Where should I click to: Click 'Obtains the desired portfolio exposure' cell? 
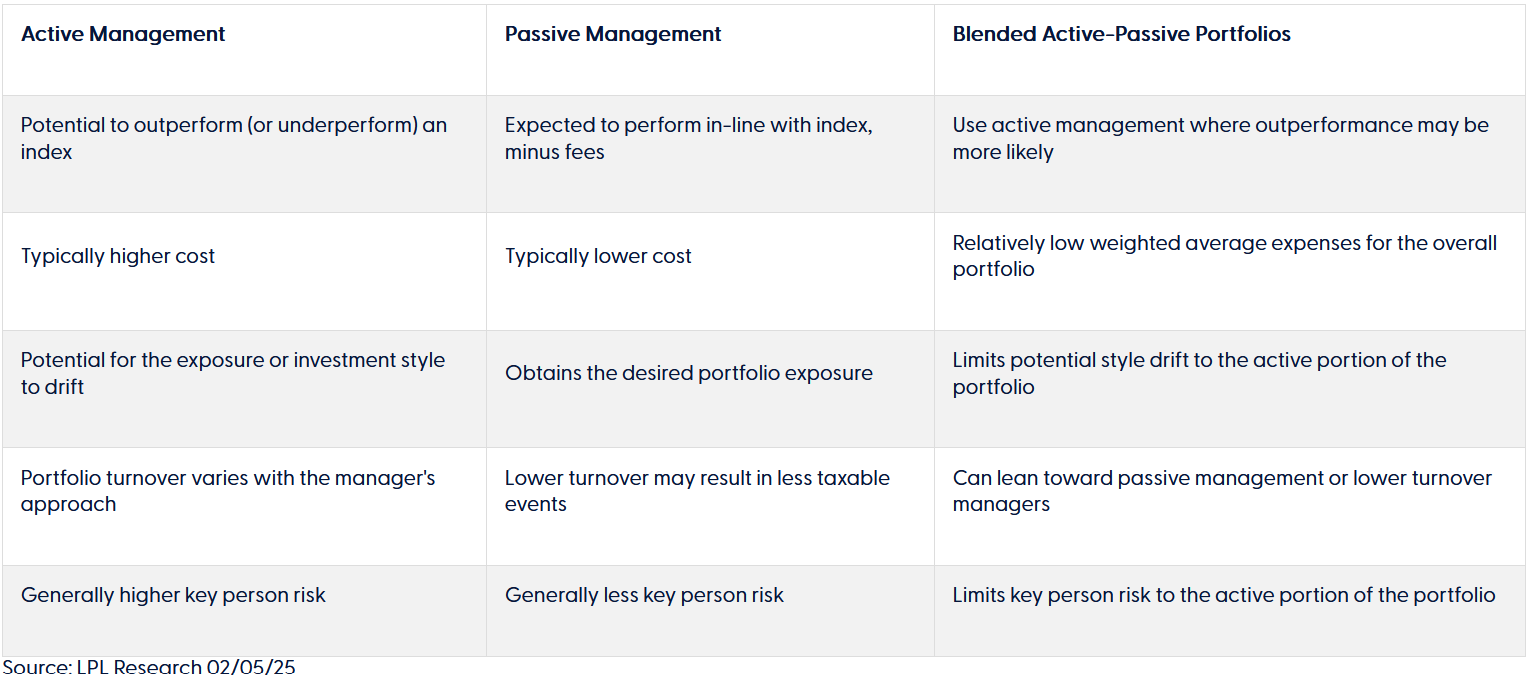710,389
